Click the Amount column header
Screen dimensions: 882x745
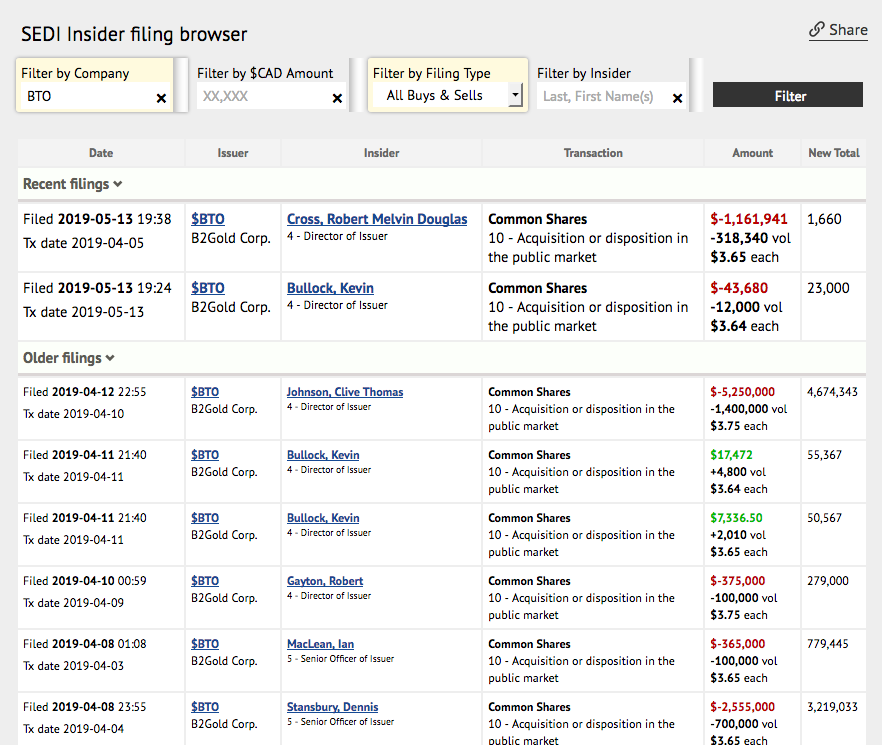(752, 153)
